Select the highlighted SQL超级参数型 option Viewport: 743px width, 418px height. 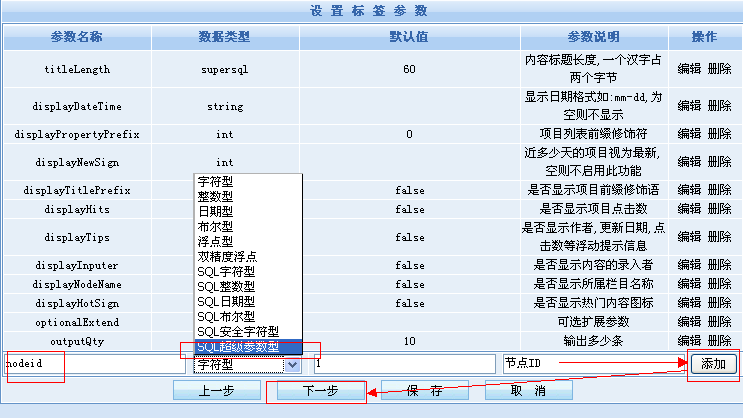coord(238,347)
